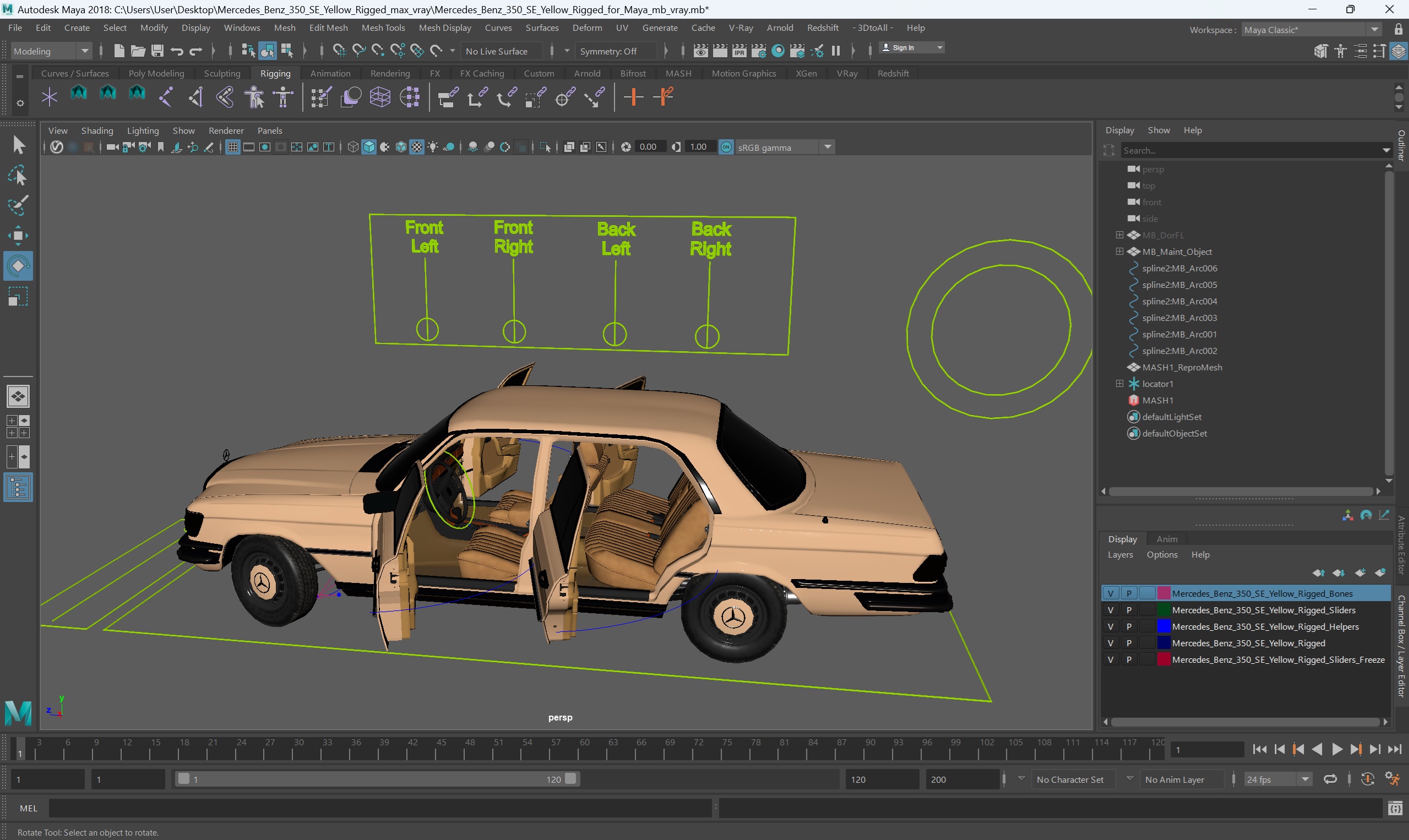Click the IPR render icon
The width and height of the screenshot is (1409, 840).
(x=739, y=51)
